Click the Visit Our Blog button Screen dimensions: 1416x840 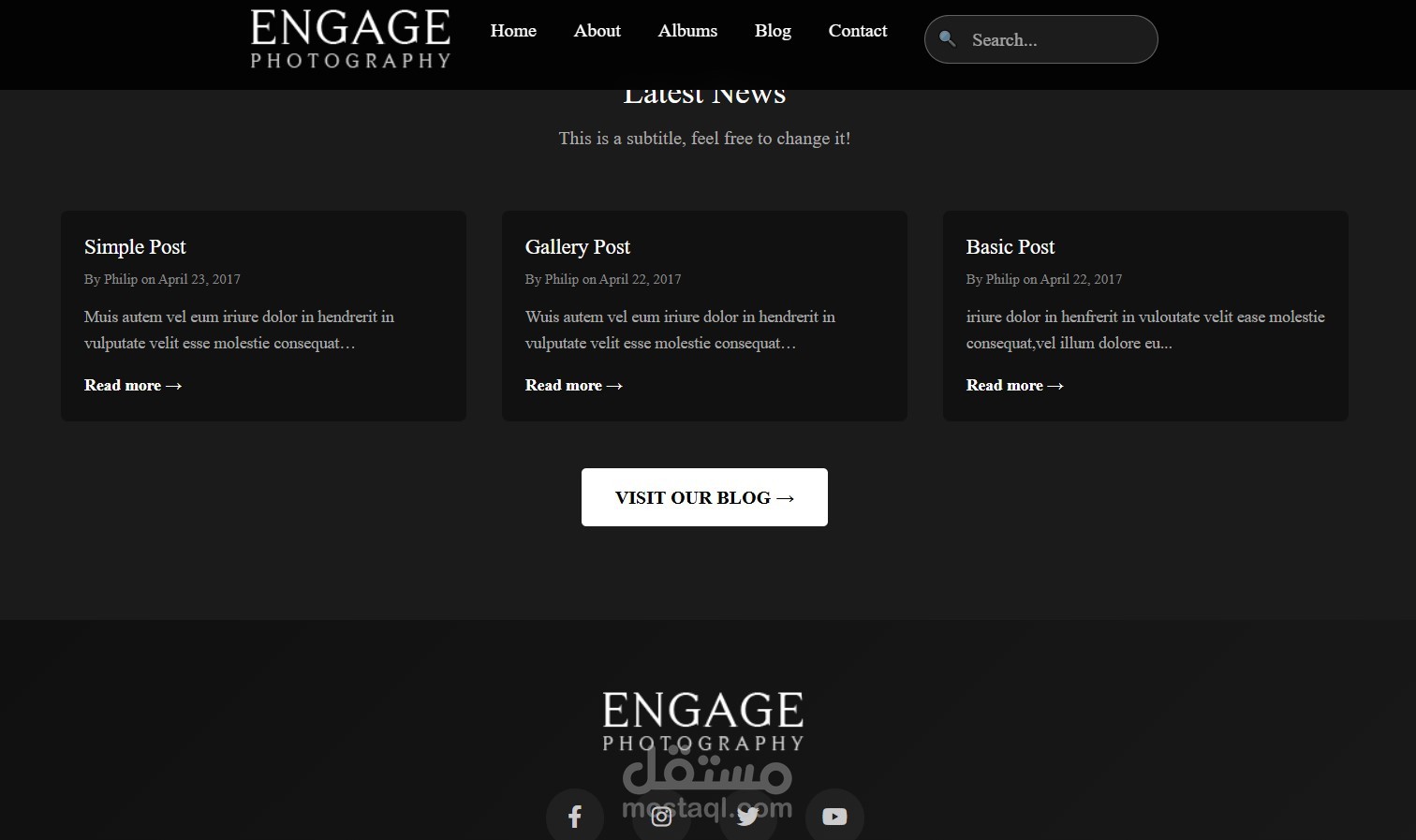click(704, 497)
